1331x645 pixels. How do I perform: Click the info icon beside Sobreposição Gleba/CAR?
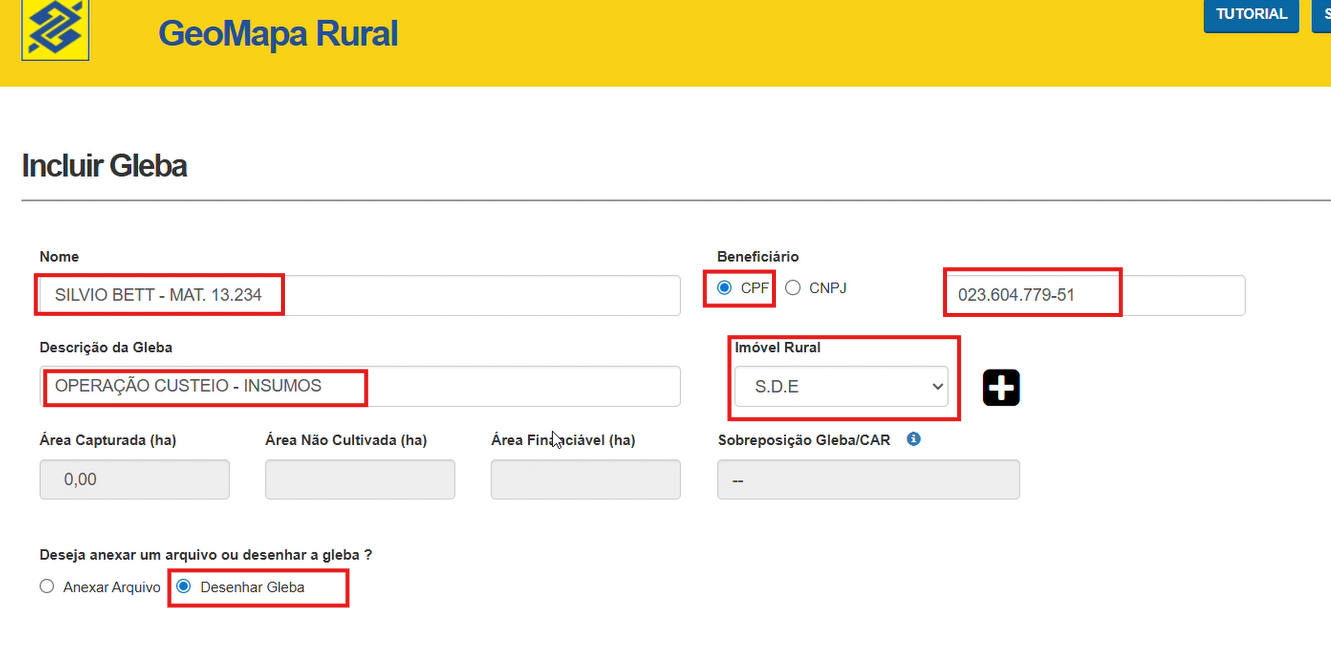[913, 439]
